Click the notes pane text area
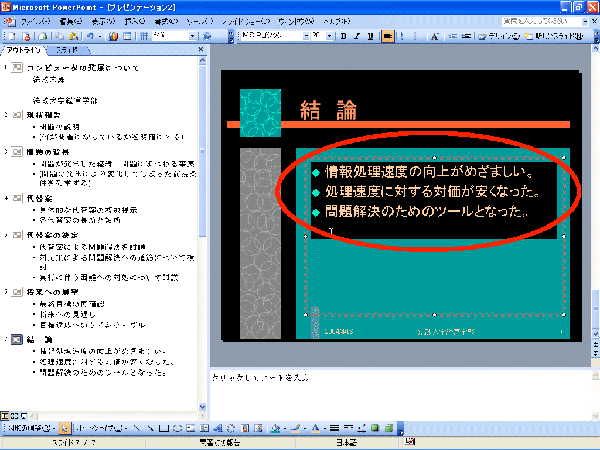The height and width of the screenshot is (450, 600). (401, 395)
